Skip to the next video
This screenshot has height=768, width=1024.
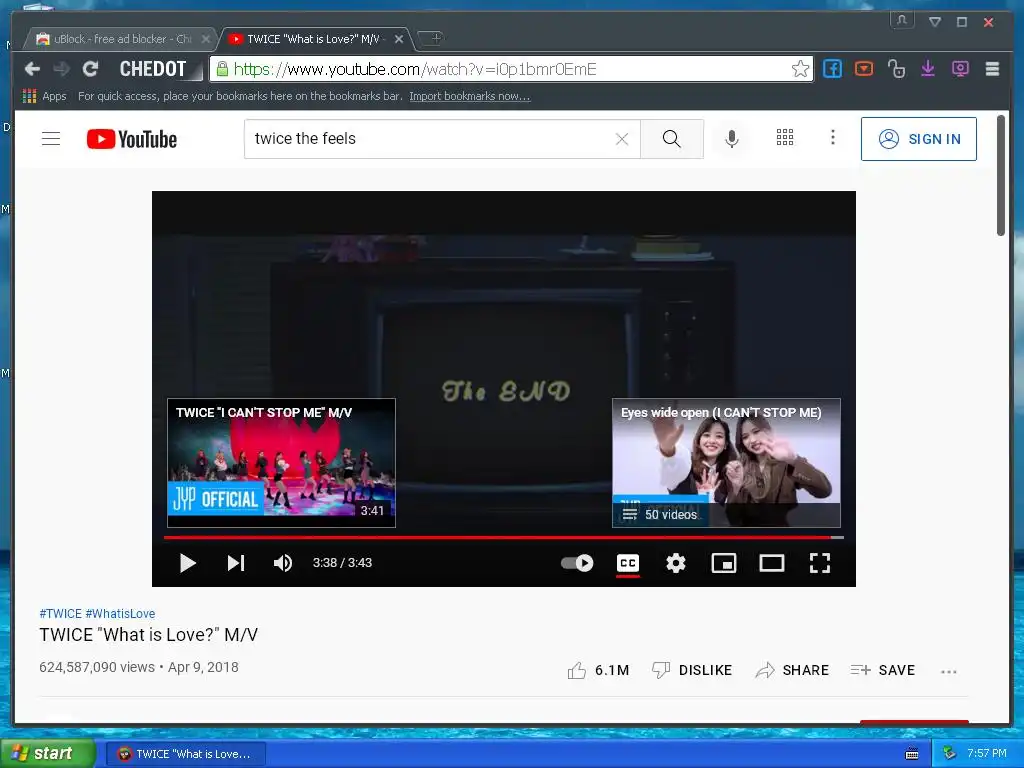click(x=236, y=563)
